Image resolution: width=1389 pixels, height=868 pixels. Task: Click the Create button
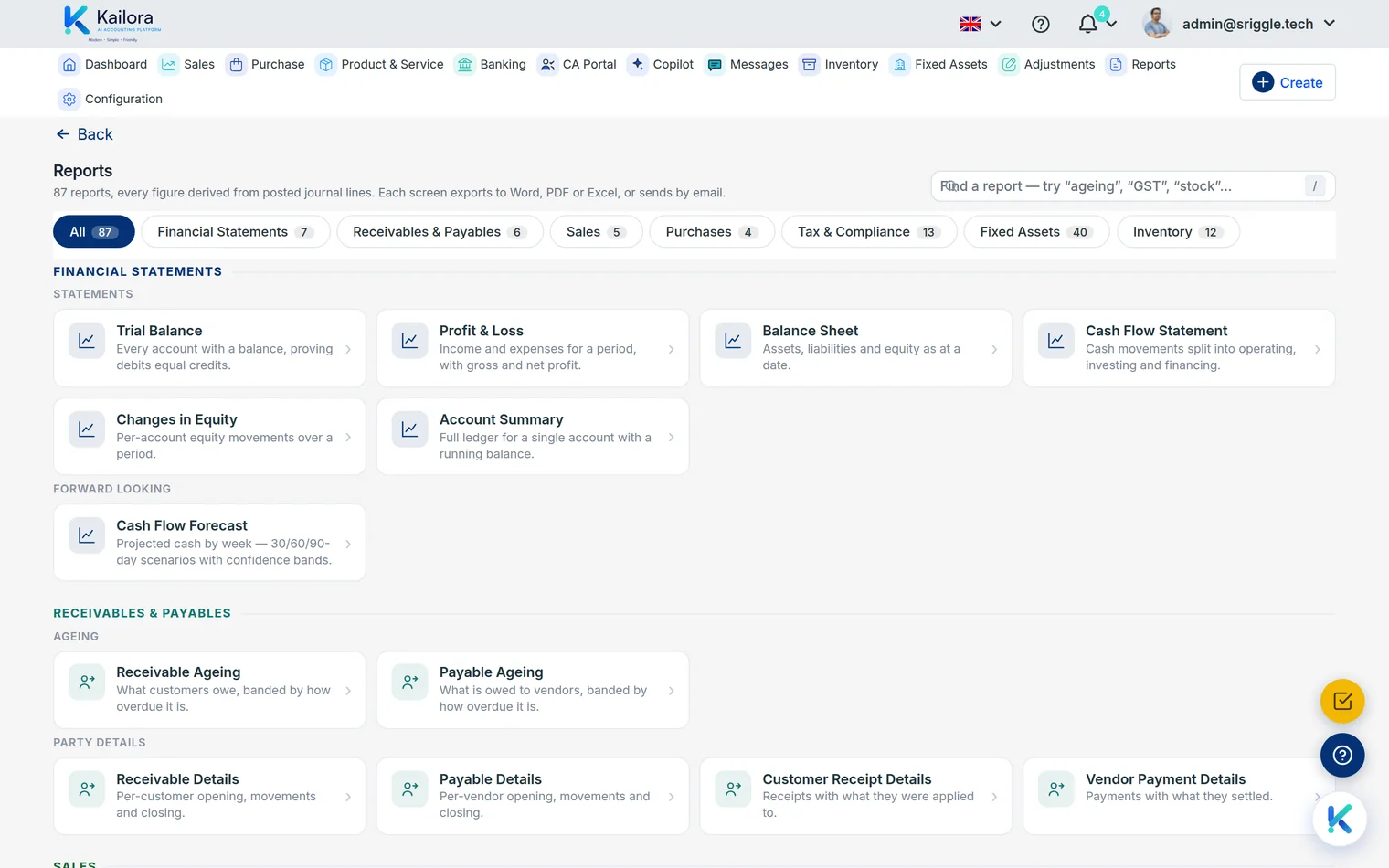1288,82
